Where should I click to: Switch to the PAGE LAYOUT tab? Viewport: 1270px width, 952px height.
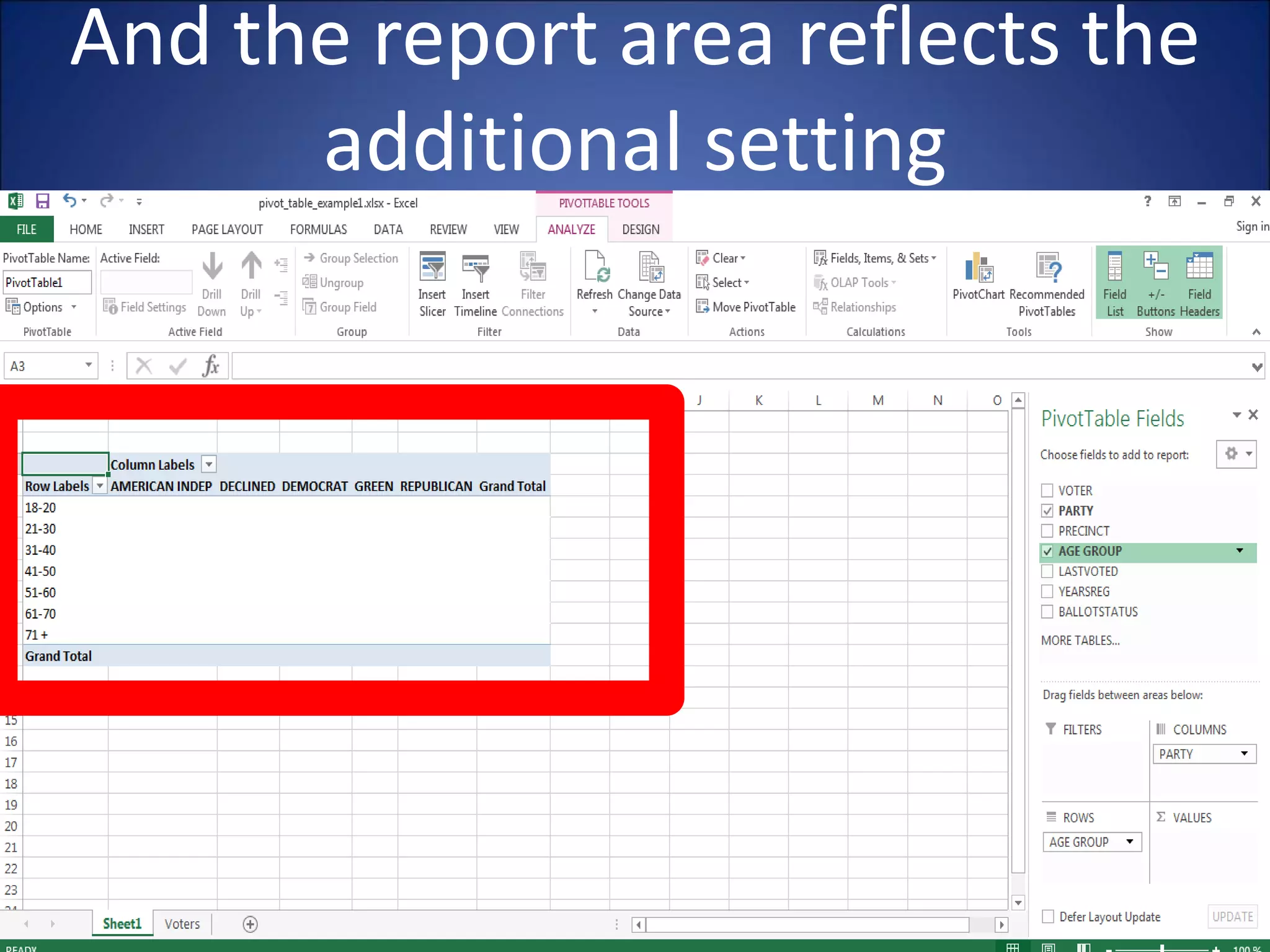pyautogui.click(x=227, y=229)
